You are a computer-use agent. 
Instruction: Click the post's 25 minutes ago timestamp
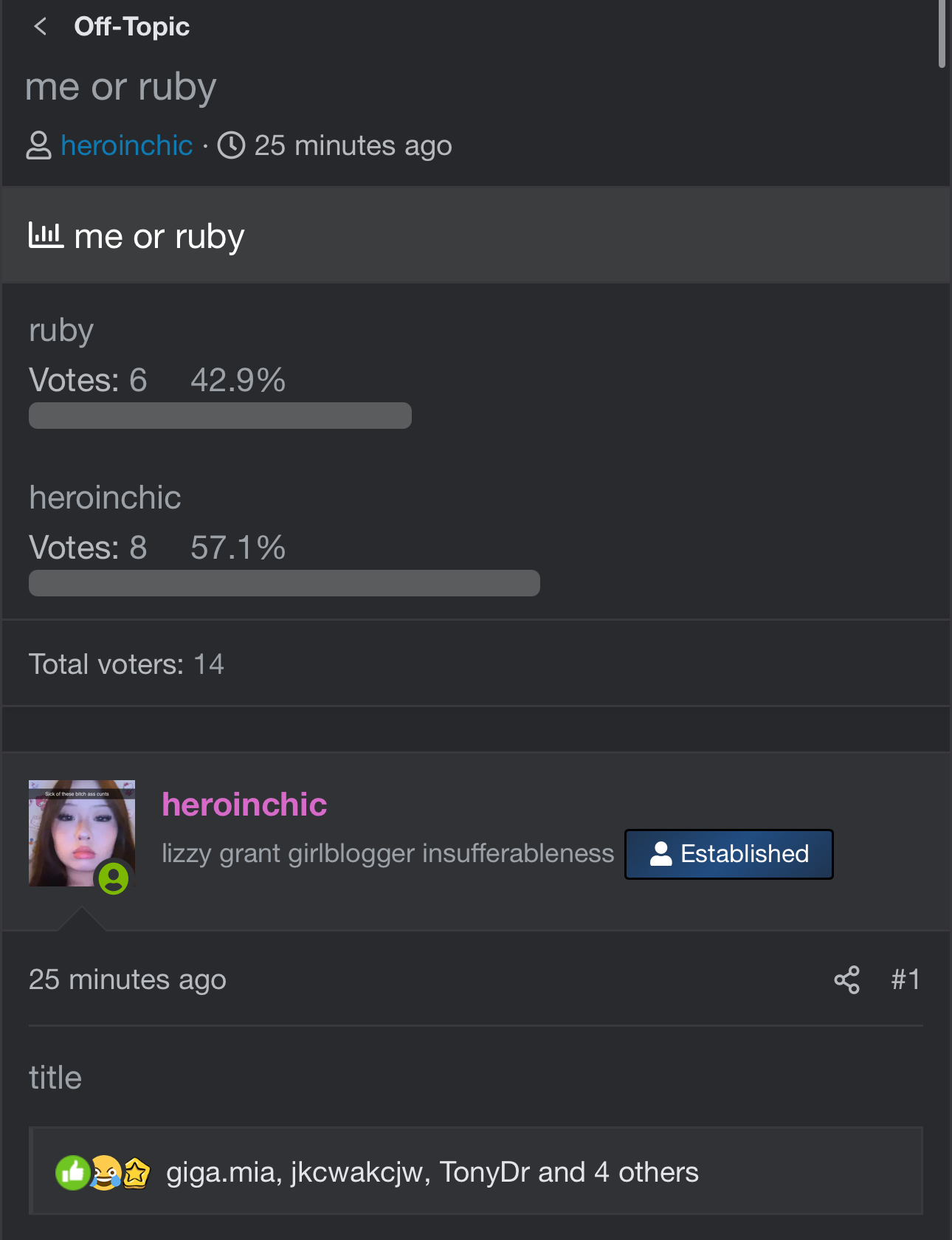tap(127, 979)
